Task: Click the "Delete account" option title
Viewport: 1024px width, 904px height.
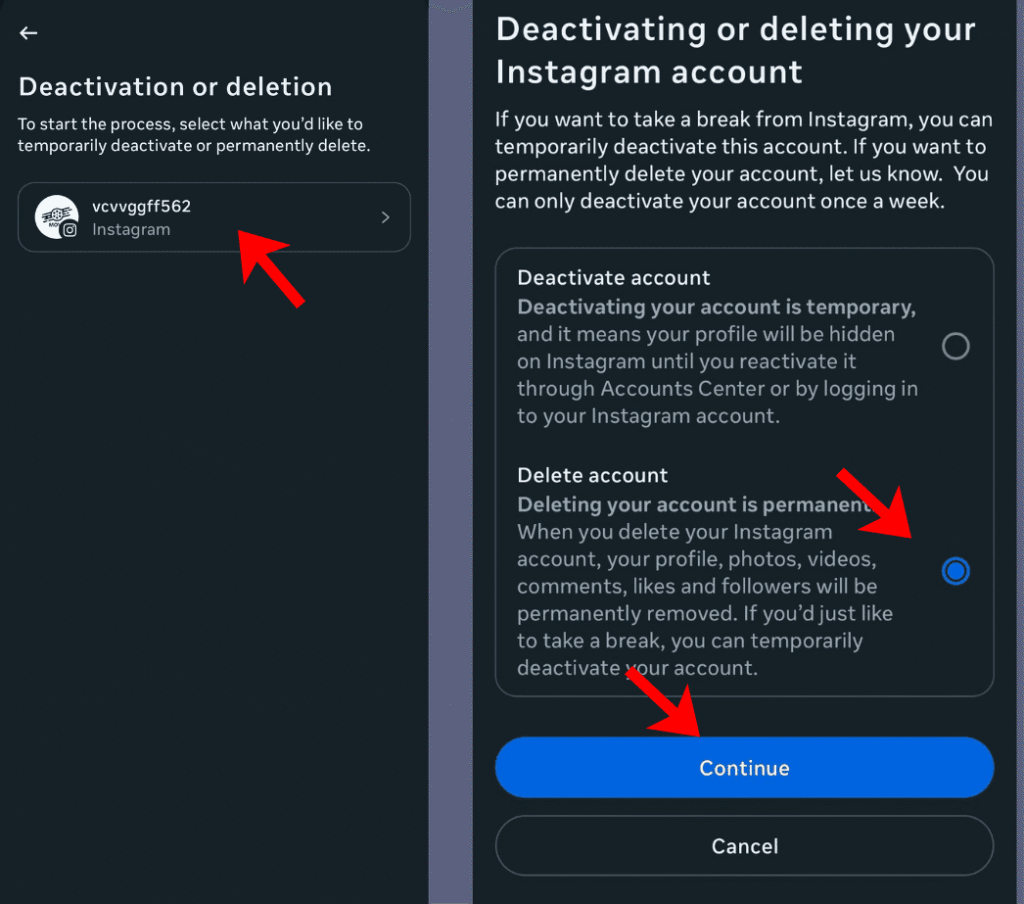Action: pos(592,475)
